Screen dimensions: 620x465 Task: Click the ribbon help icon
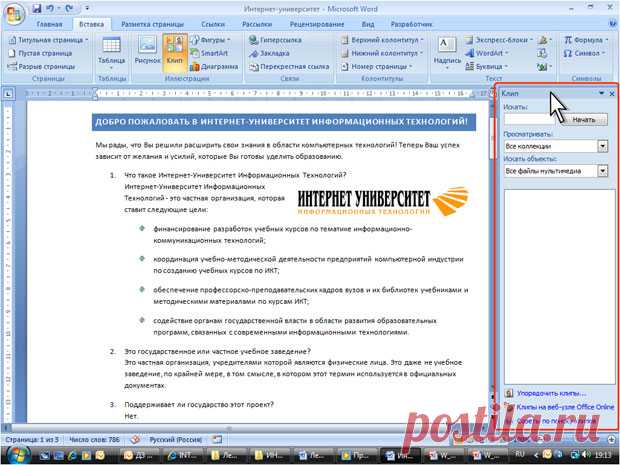click(x=613, y=24)
